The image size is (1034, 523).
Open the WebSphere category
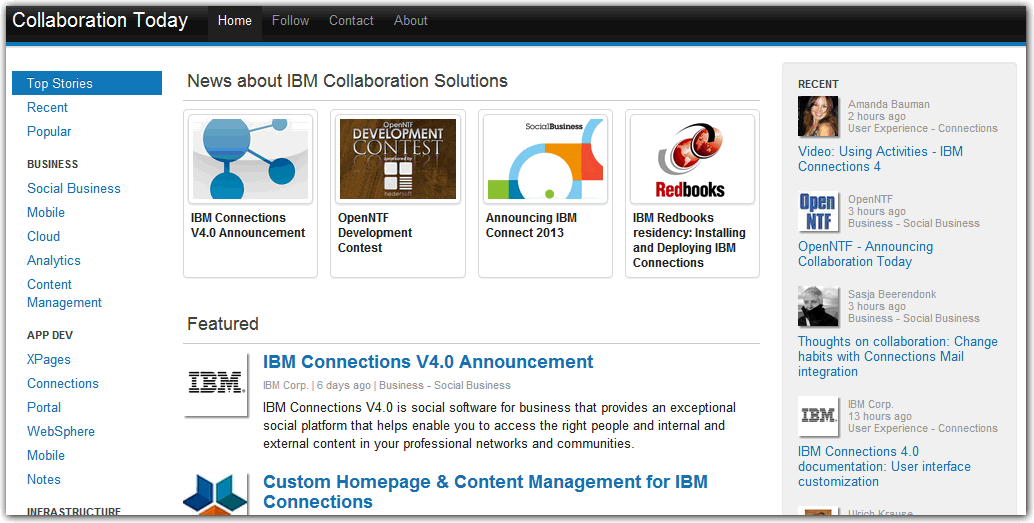tap(61, 431)
